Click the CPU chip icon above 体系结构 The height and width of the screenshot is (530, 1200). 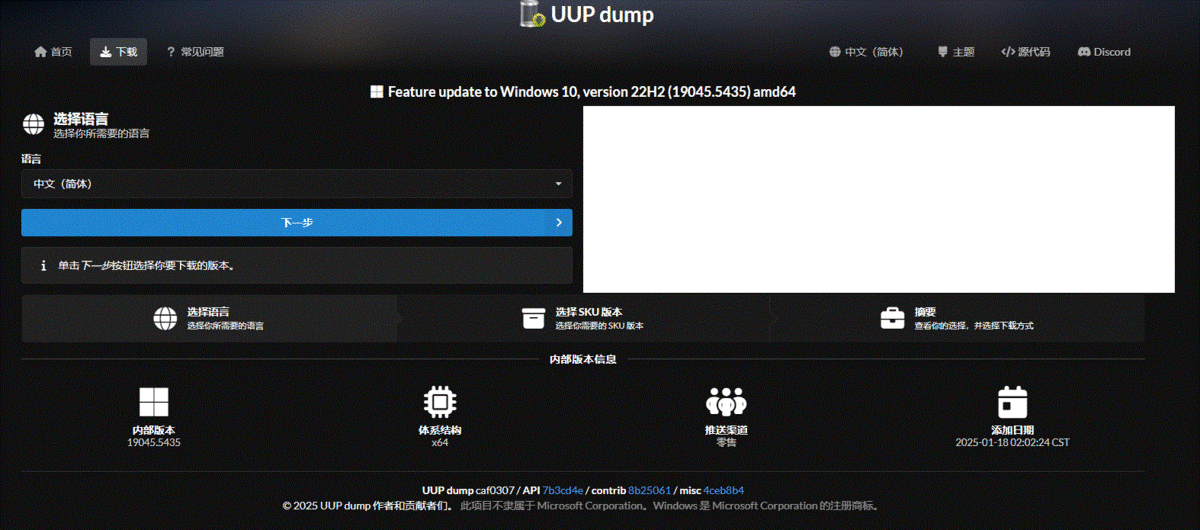point(440,402)
